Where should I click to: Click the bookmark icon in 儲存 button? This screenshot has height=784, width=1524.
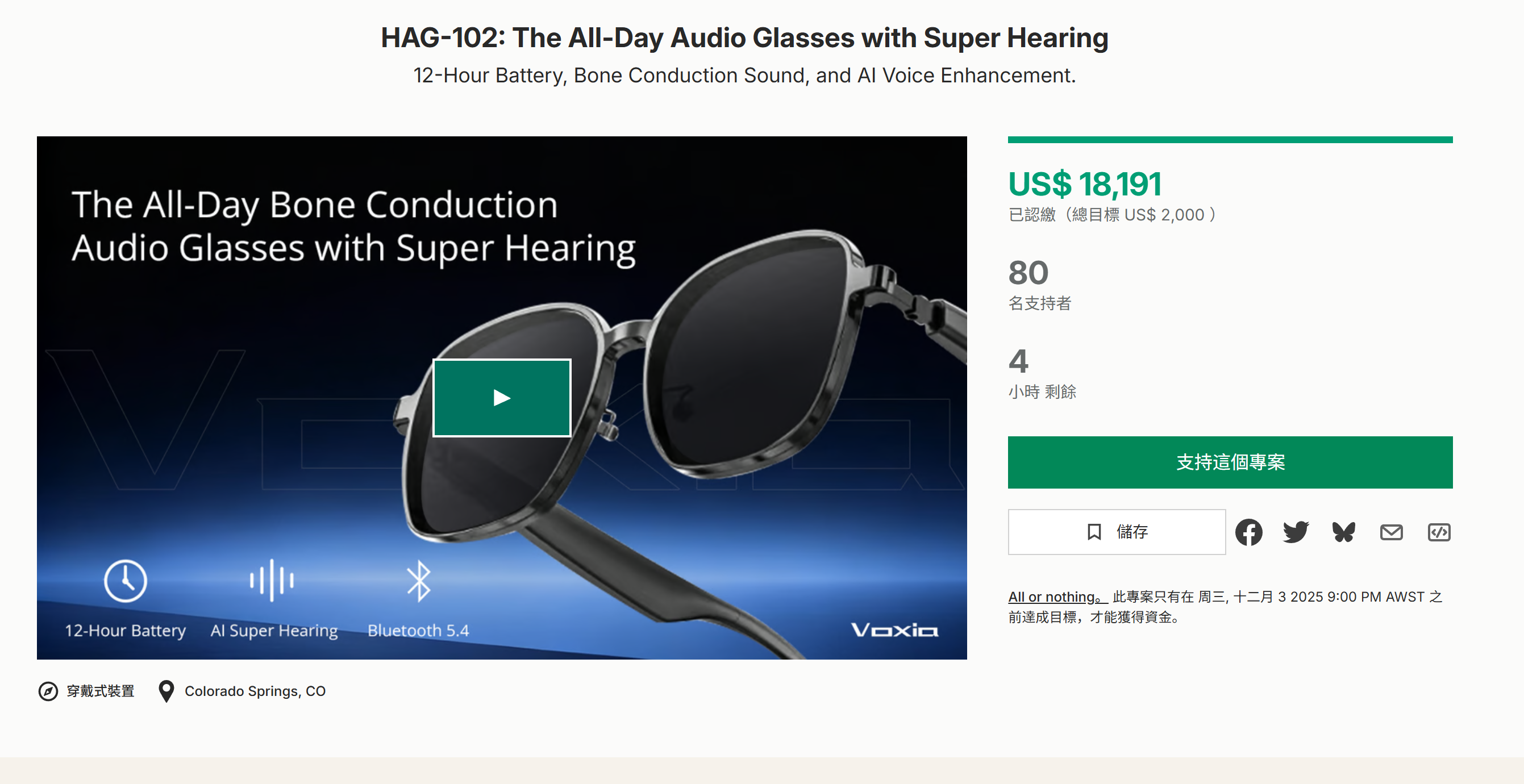(x=1094, y=532)
